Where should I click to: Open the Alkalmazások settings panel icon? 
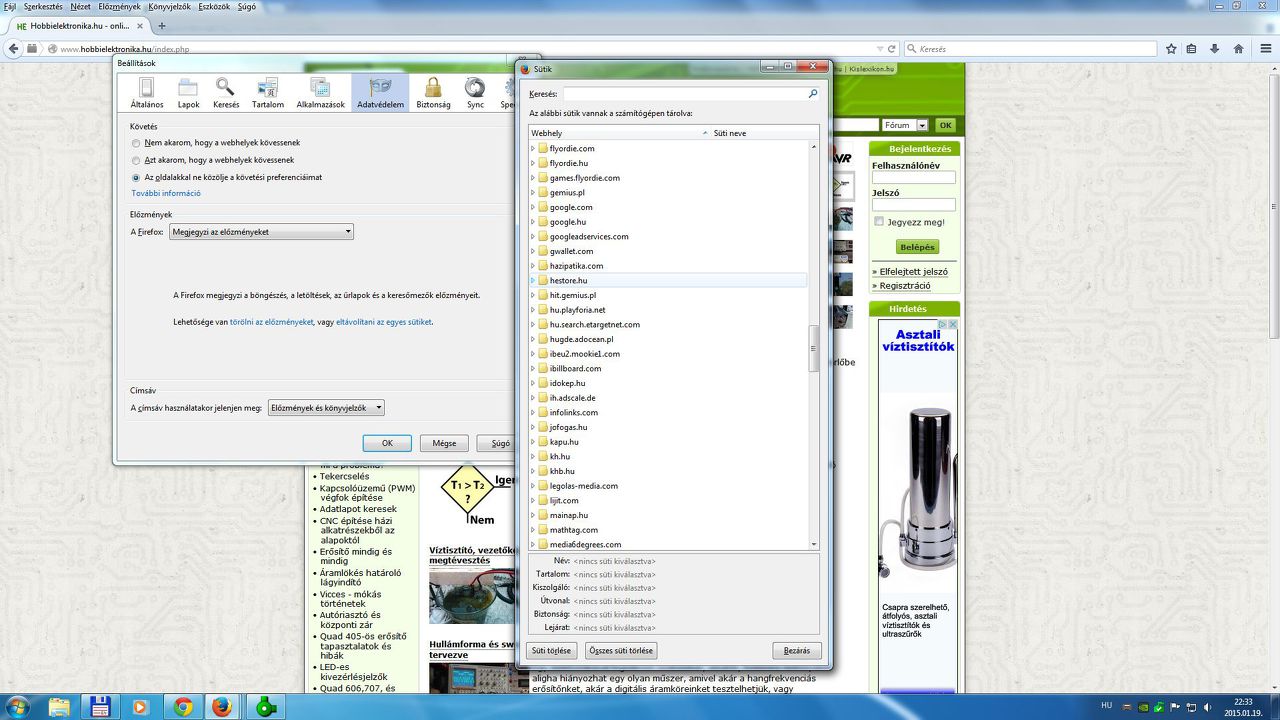[320, 93]
